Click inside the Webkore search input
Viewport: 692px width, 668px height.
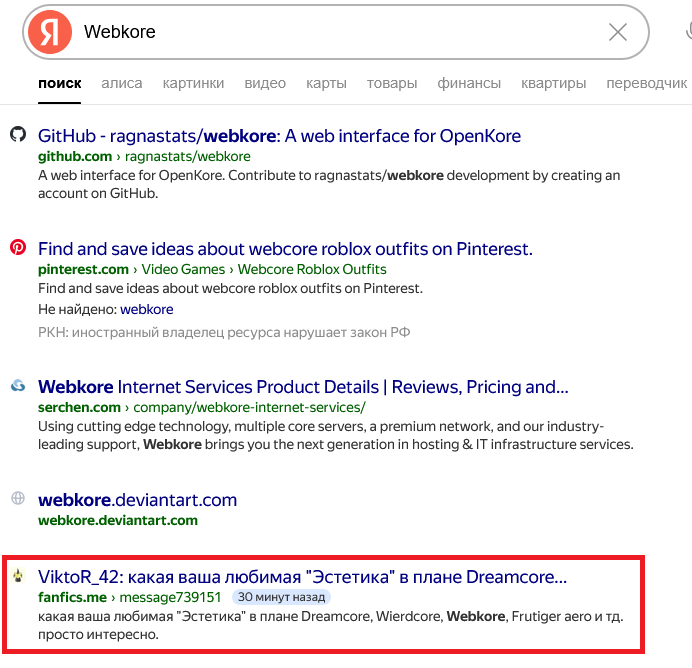[330, 33]
